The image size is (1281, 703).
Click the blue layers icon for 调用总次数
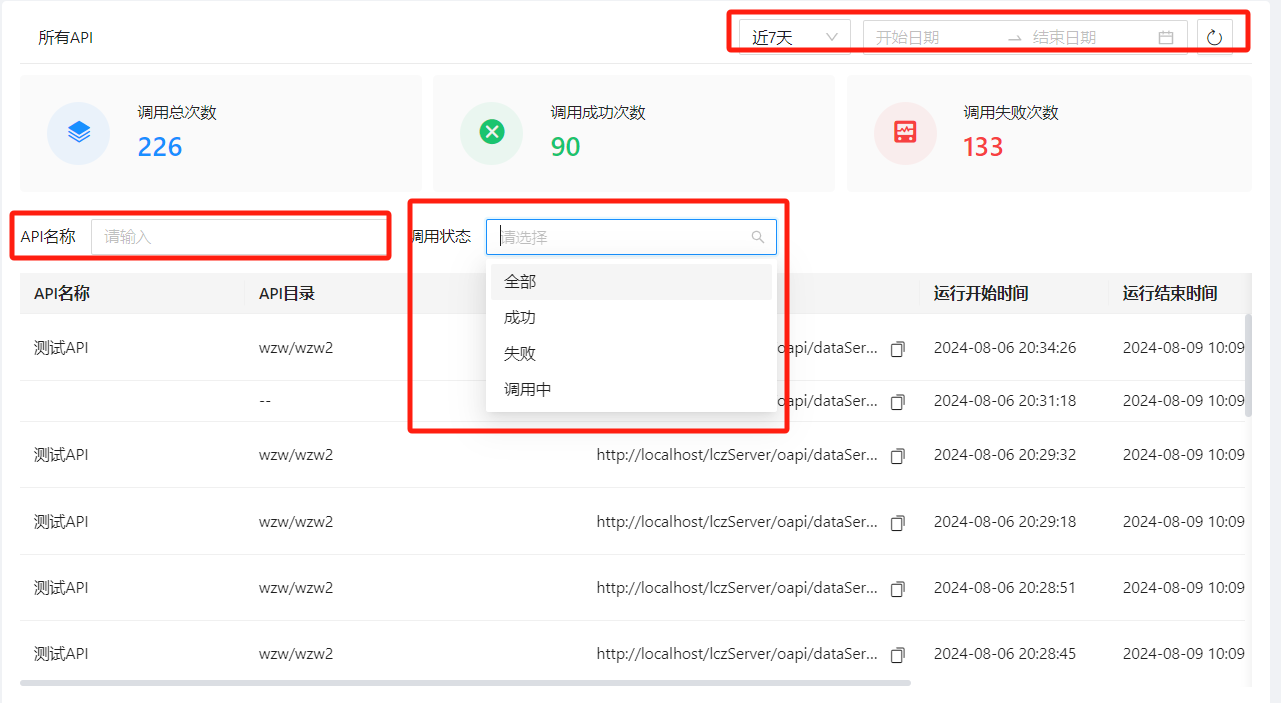coord(79,132)
